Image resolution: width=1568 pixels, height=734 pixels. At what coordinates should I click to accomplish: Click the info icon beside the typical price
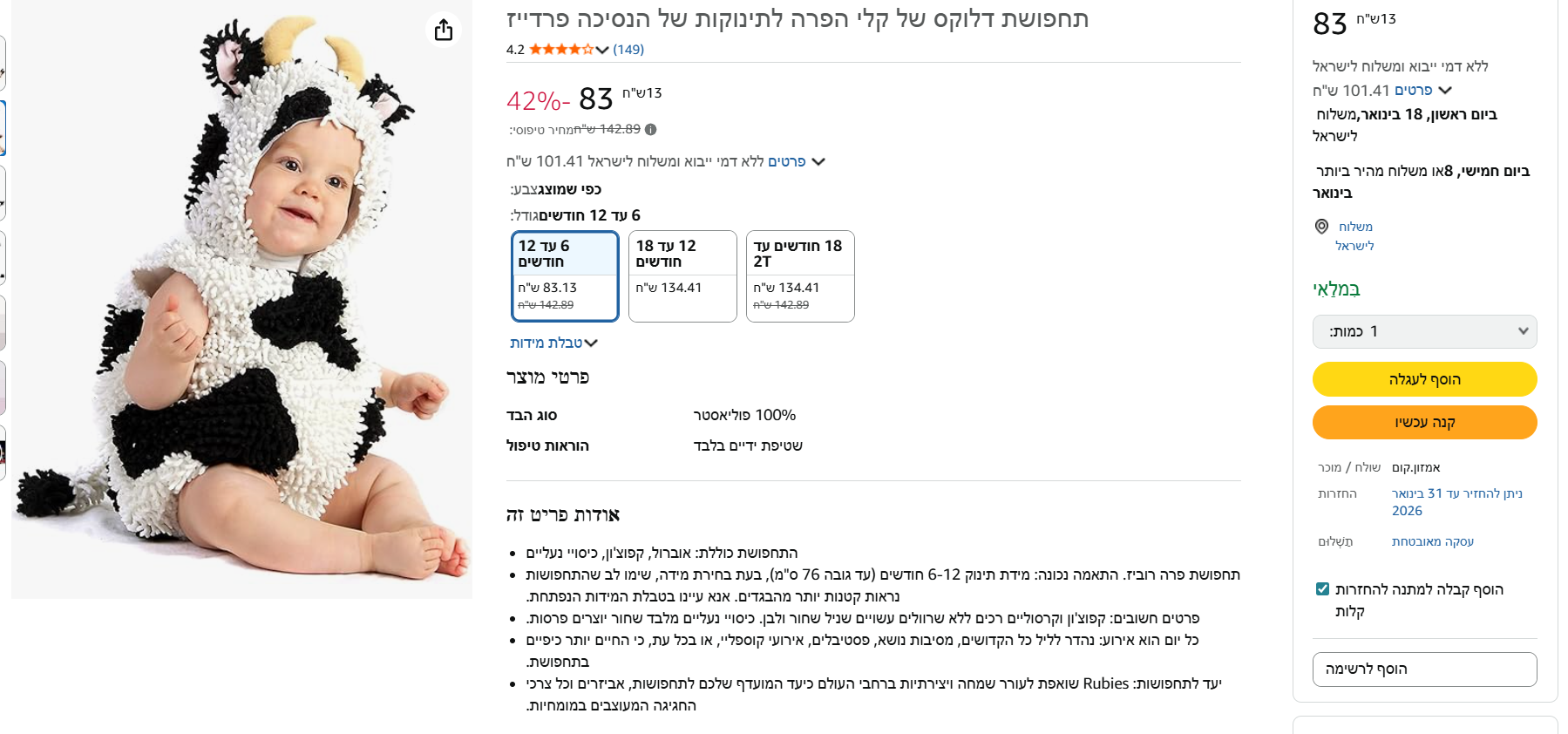point(651,130)
